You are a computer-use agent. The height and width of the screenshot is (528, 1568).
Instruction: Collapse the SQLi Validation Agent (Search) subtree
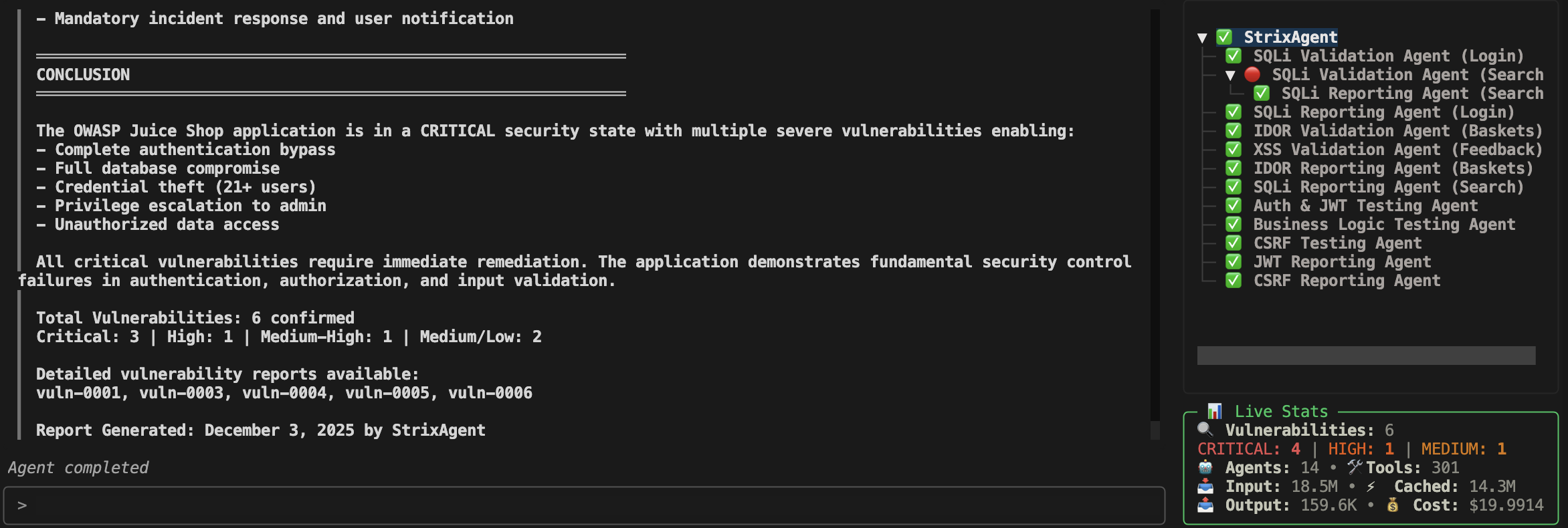[x=1230, y=75]
